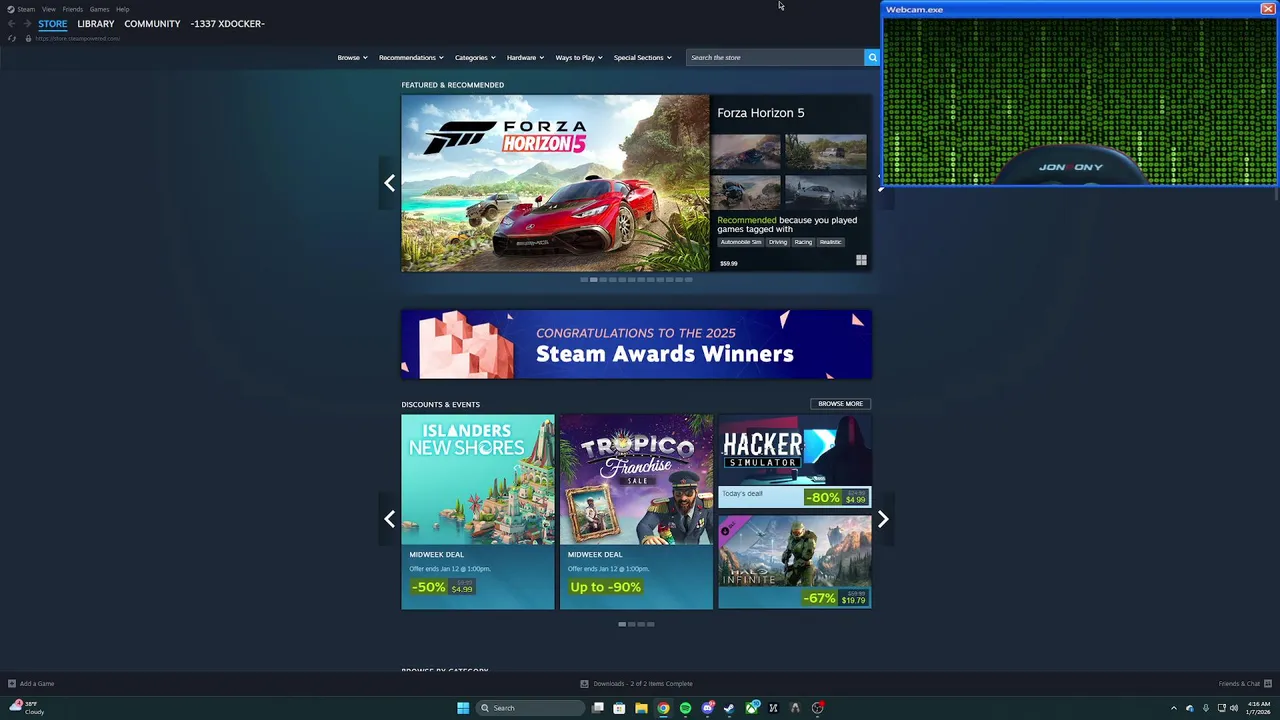
Task: Click the store URL address text
Action: coord(78,38)
